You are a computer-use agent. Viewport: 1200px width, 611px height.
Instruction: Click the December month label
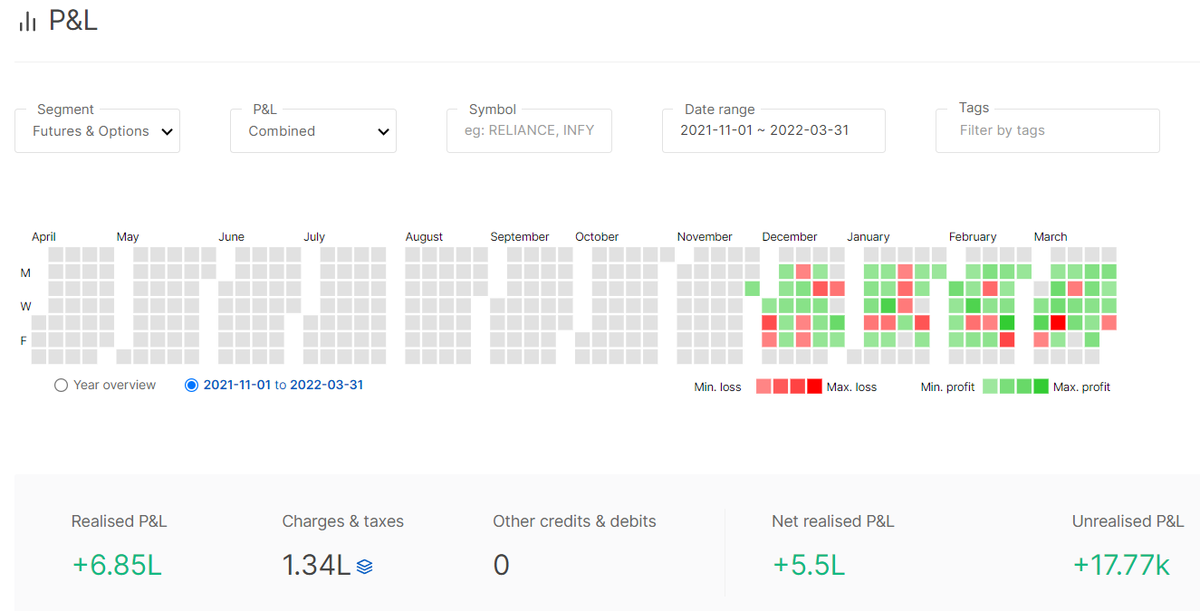(x=790, y=237)
